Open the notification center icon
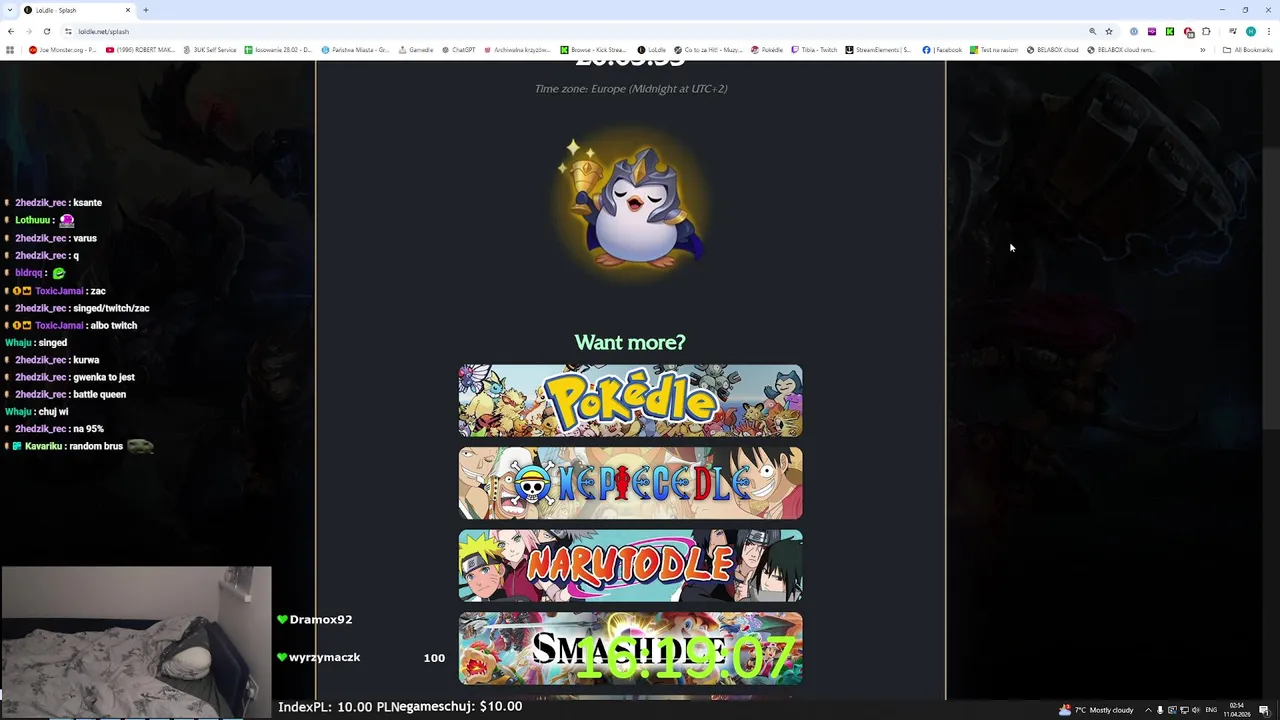 (1264, 710)
